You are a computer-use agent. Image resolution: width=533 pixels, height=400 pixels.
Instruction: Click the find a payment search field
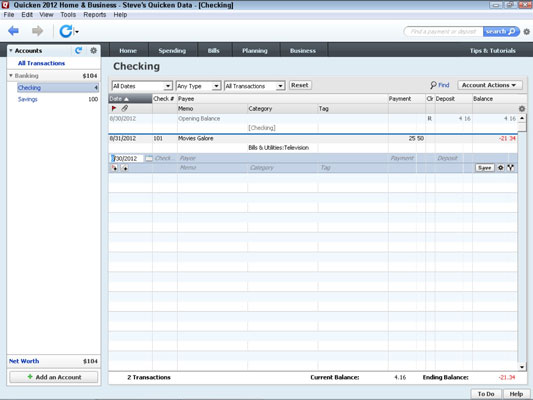443,32
